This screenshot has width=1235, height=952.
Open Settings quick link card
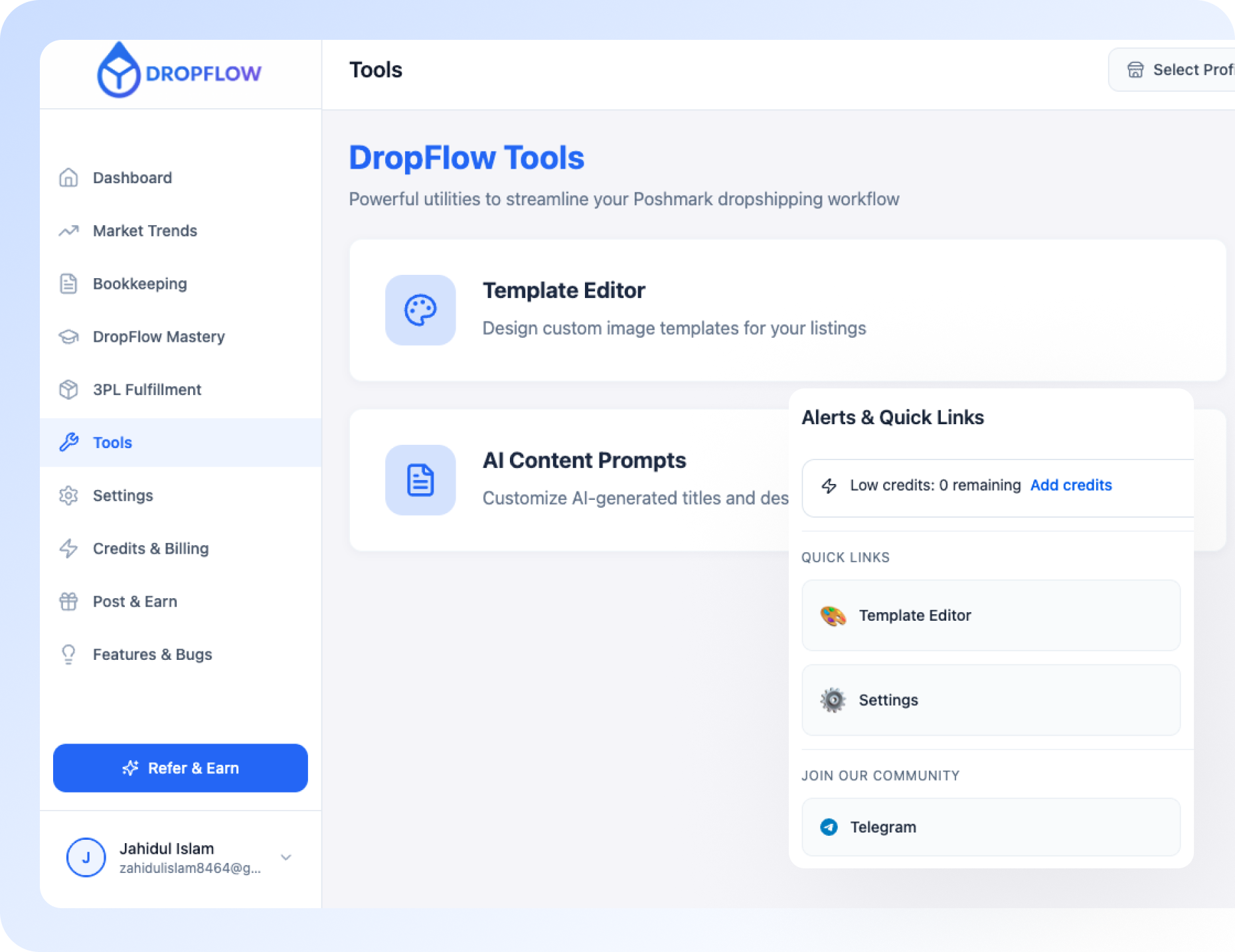click(x=990, y=700)
